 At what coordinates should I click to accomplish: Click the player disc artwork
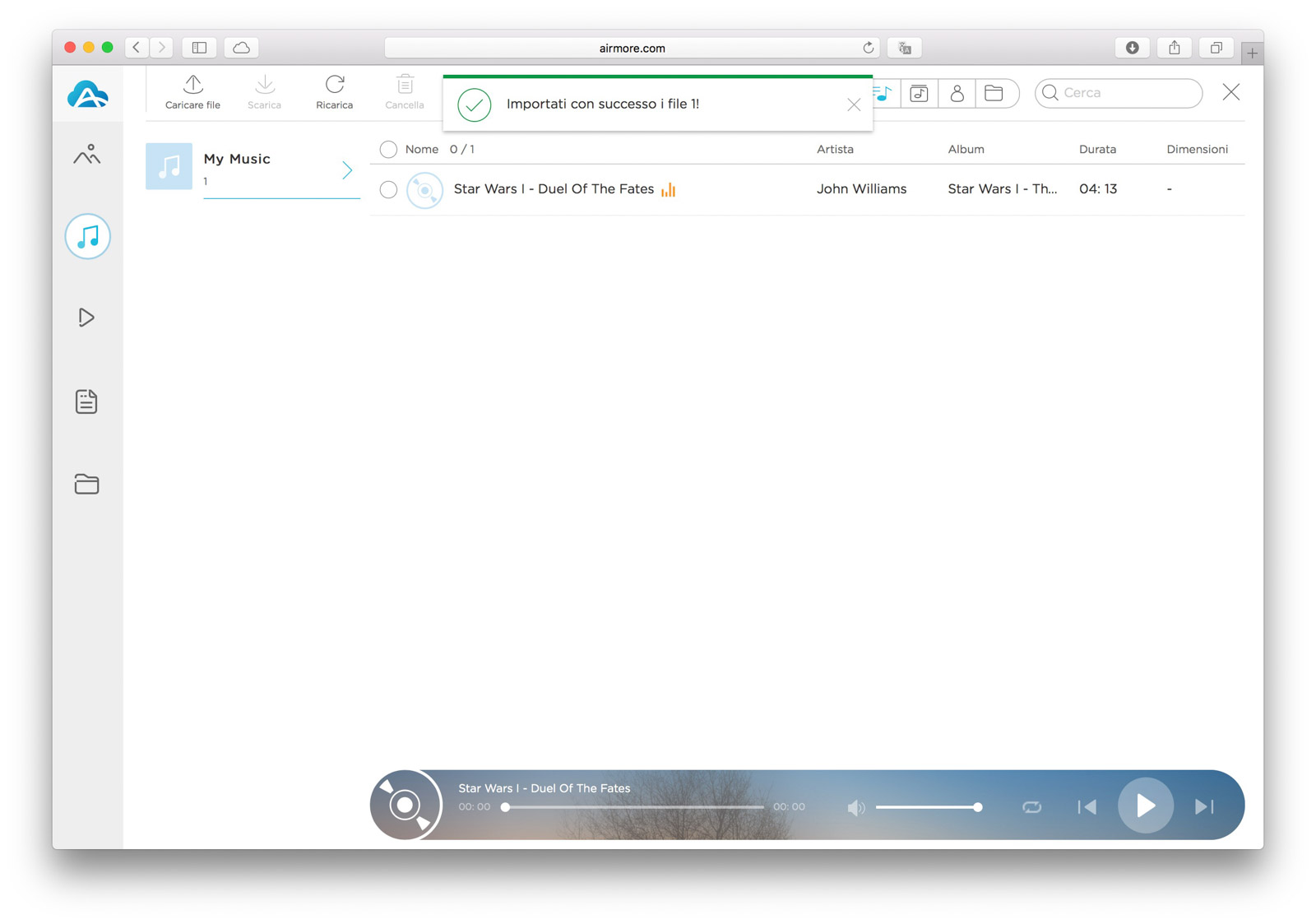(x=405, y=805)
